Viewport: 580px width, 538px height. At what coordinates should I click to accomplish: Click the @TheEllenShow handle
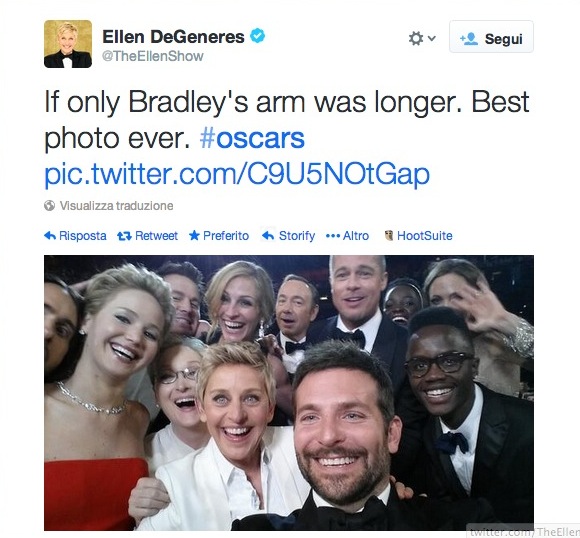[152, 56]
